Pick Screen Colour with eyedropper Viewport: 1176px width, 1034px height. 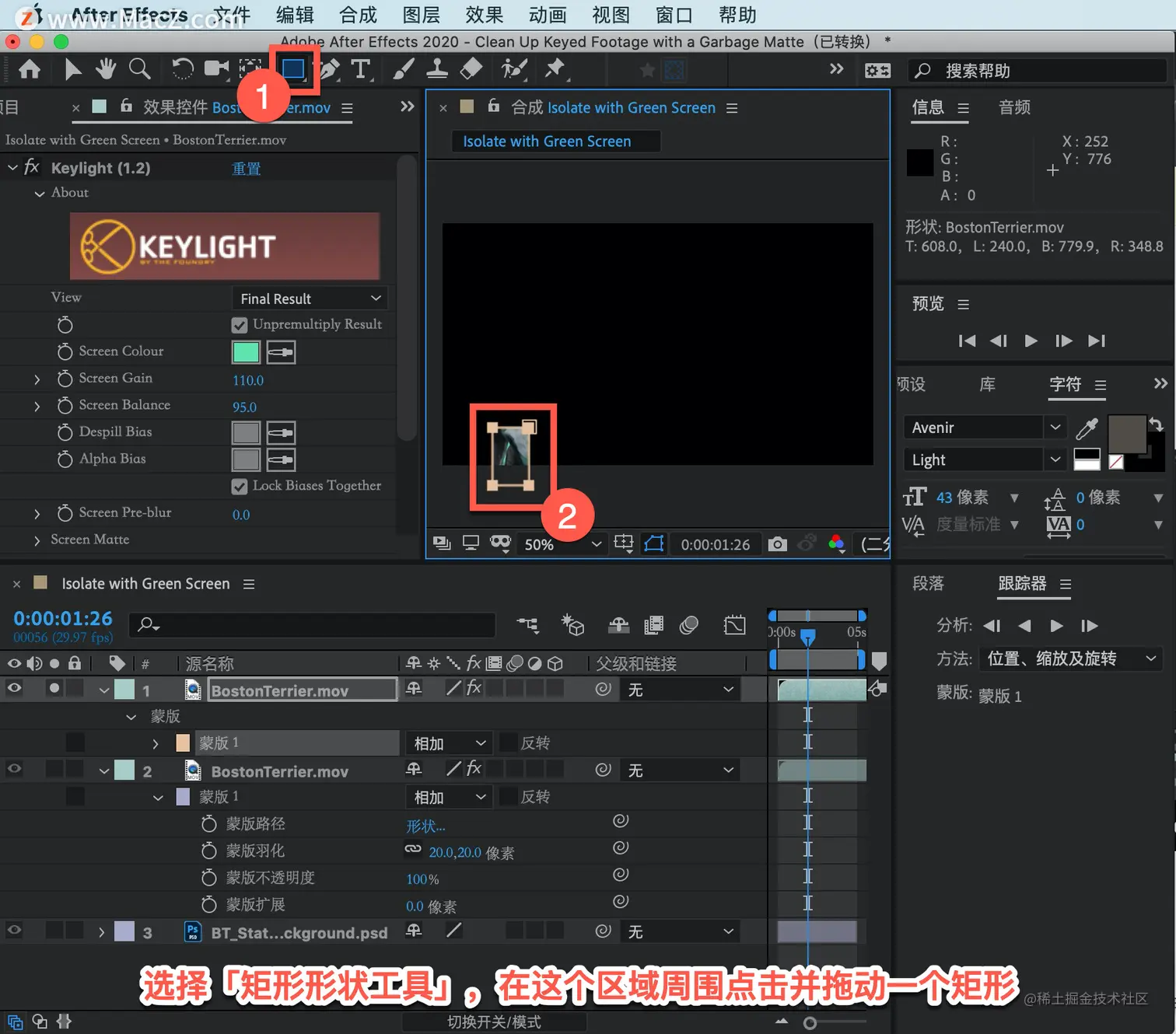[x=281, y=352]
